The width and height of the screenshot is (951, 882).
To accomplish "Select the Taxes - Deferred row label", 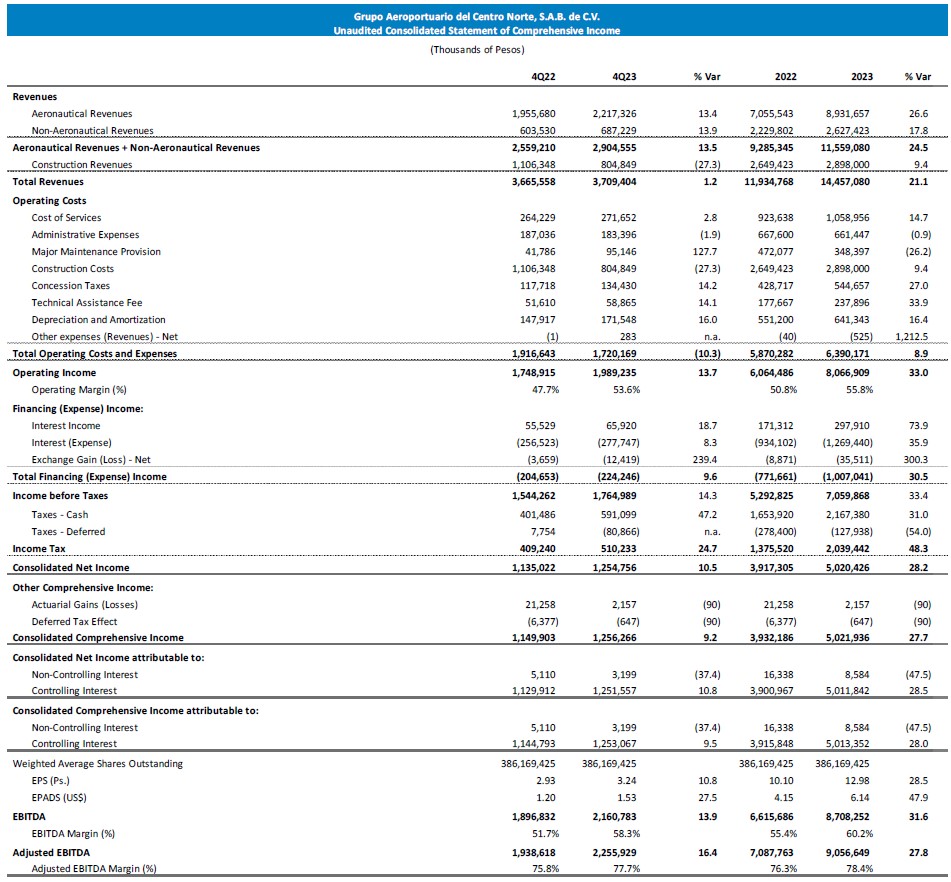I will pyautogui.click(x=68, y=532).
